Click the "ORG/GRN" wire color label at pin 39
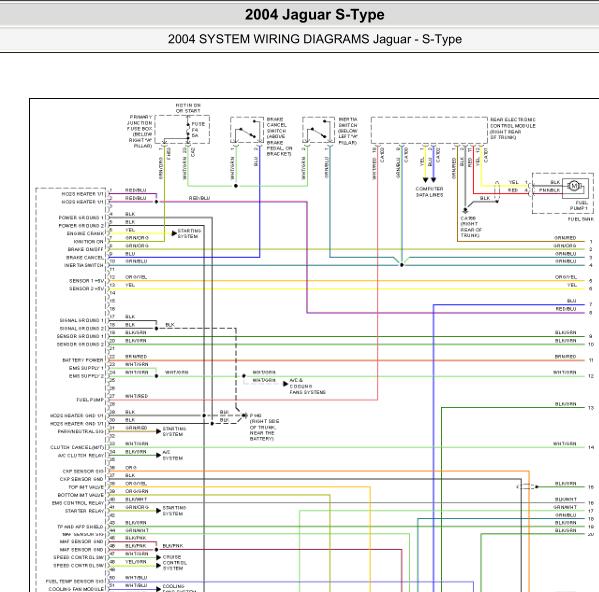 coord(137,491)
